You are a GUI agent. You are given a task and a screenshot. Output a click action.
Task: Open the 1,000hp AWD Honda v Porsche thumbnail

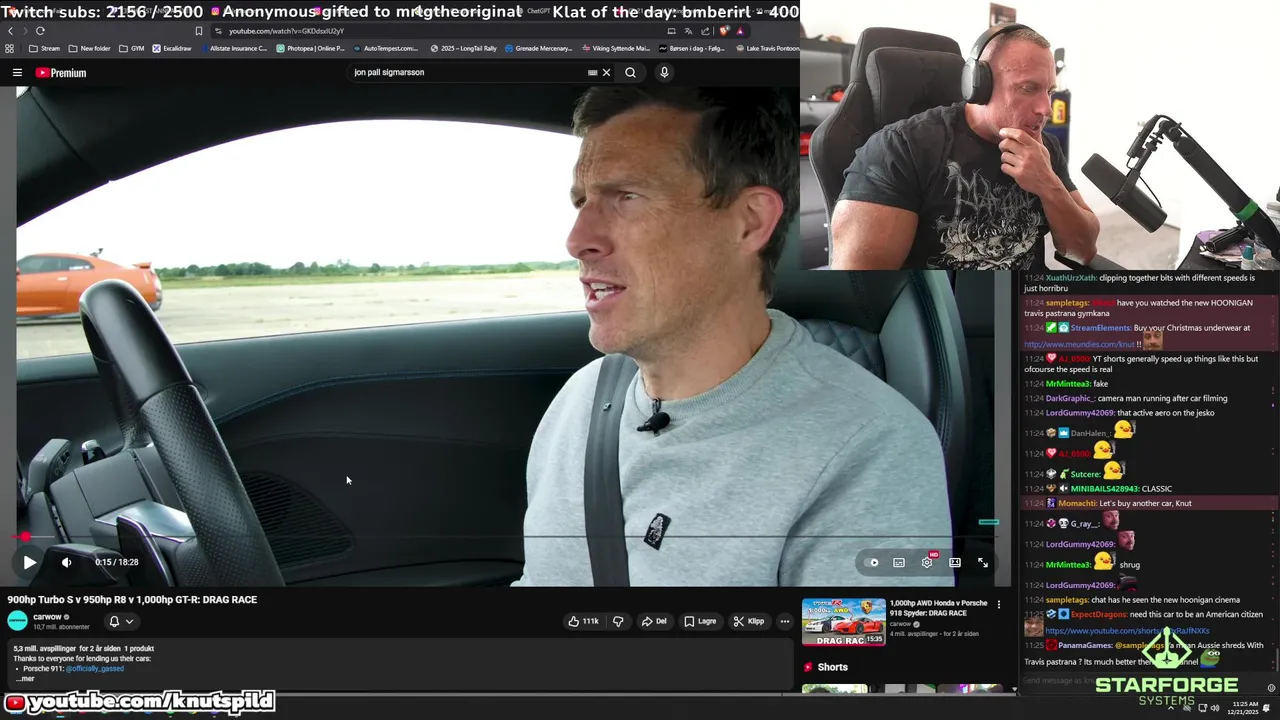[844, 622]
